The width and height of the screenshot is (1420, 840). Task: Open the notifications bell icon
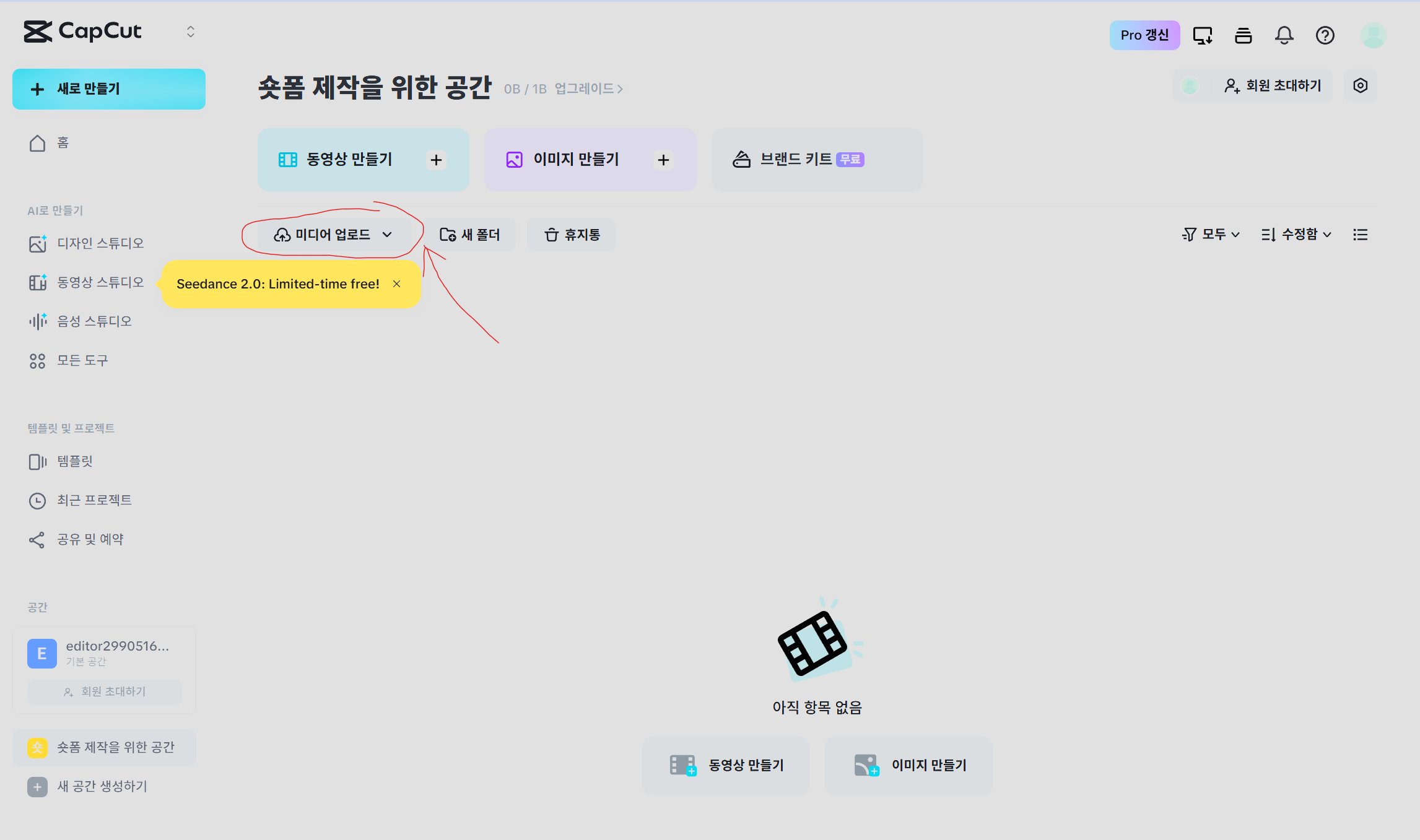[1284, 35]
